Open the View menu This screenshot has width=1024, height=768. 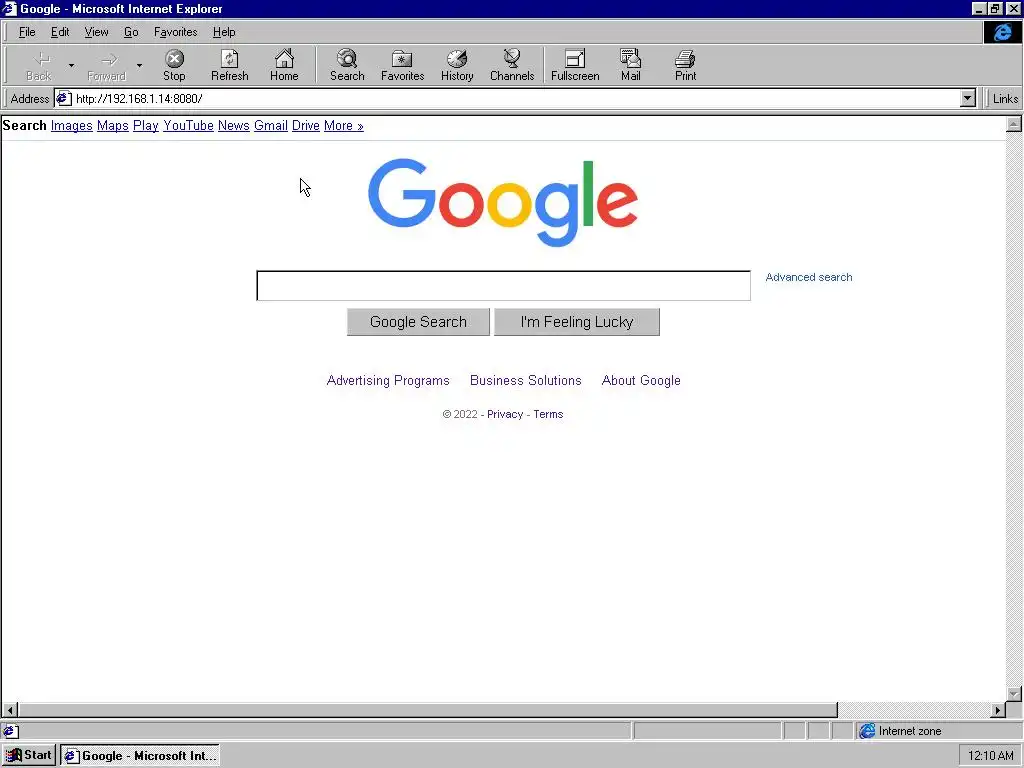(96, 32)
